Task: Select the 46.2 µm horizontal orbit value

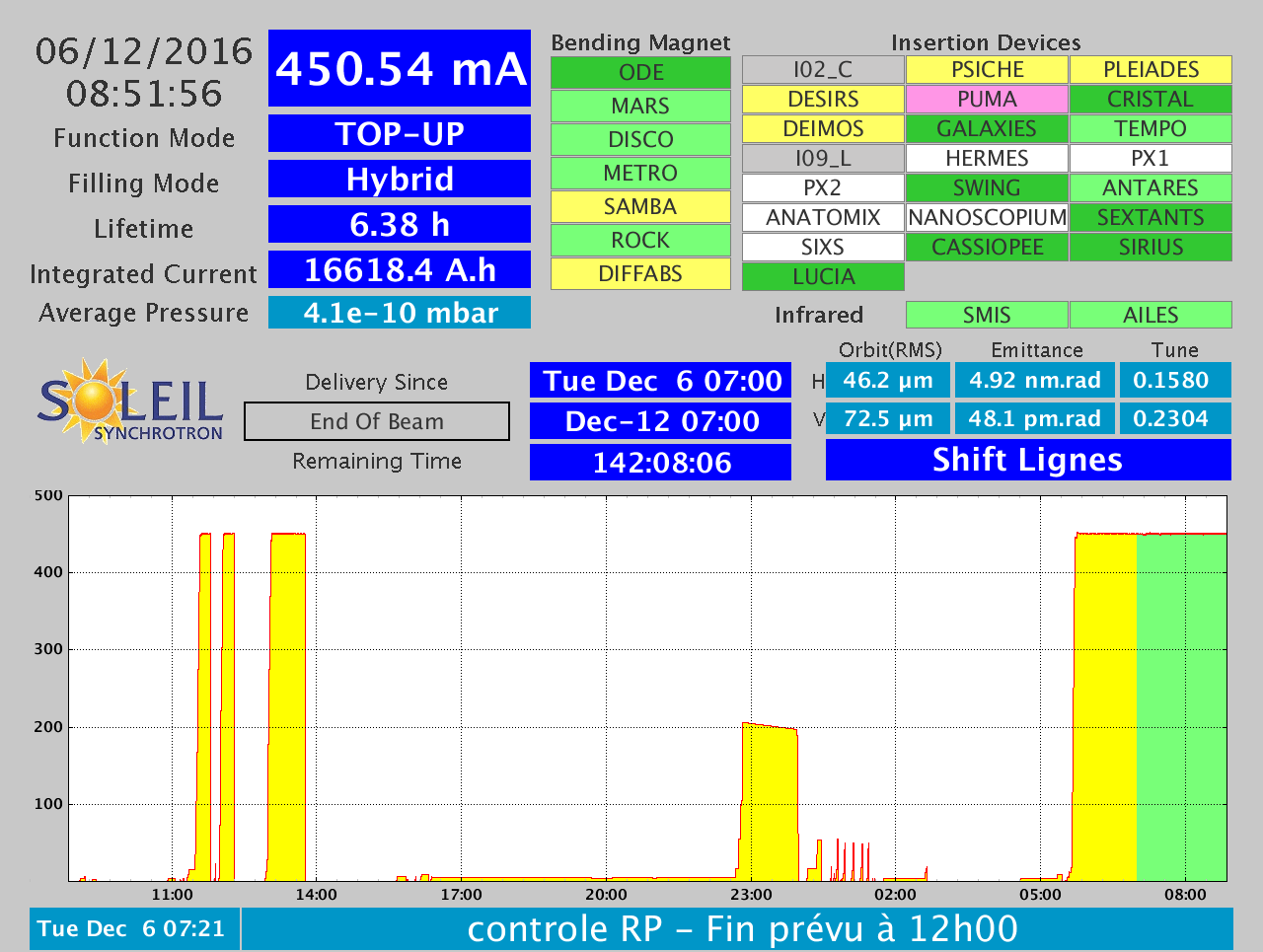Action: point(888,380)
